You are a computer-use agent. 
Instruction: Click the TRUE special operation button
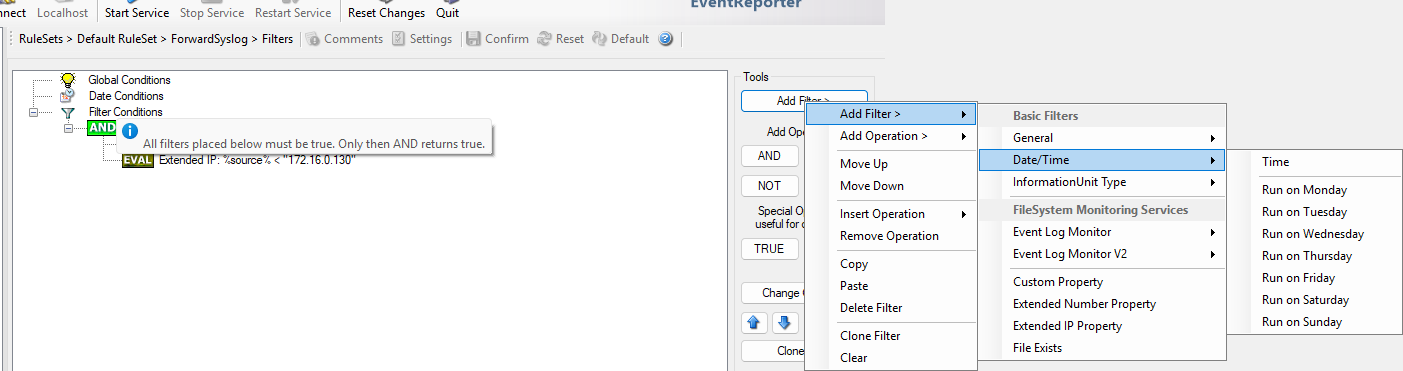(x=769, y=249)
